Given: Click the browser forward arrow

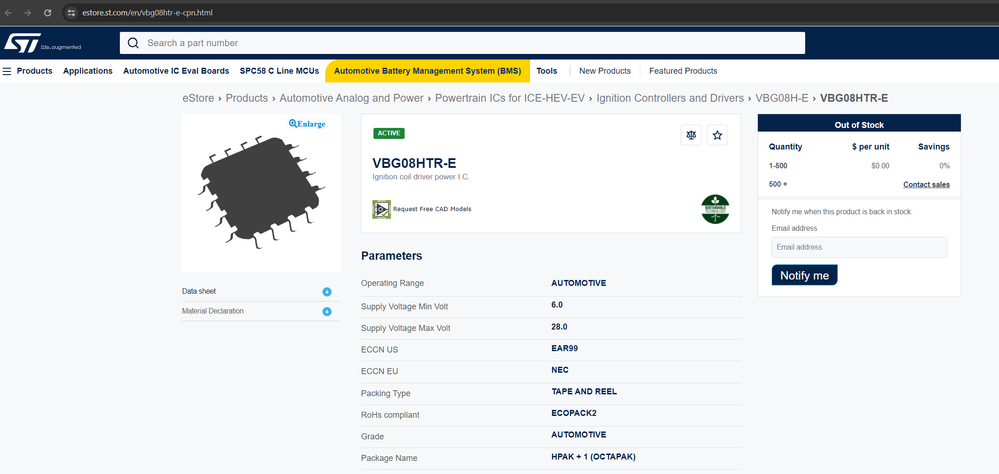Looking at the screenshot, I should [27, 13].
